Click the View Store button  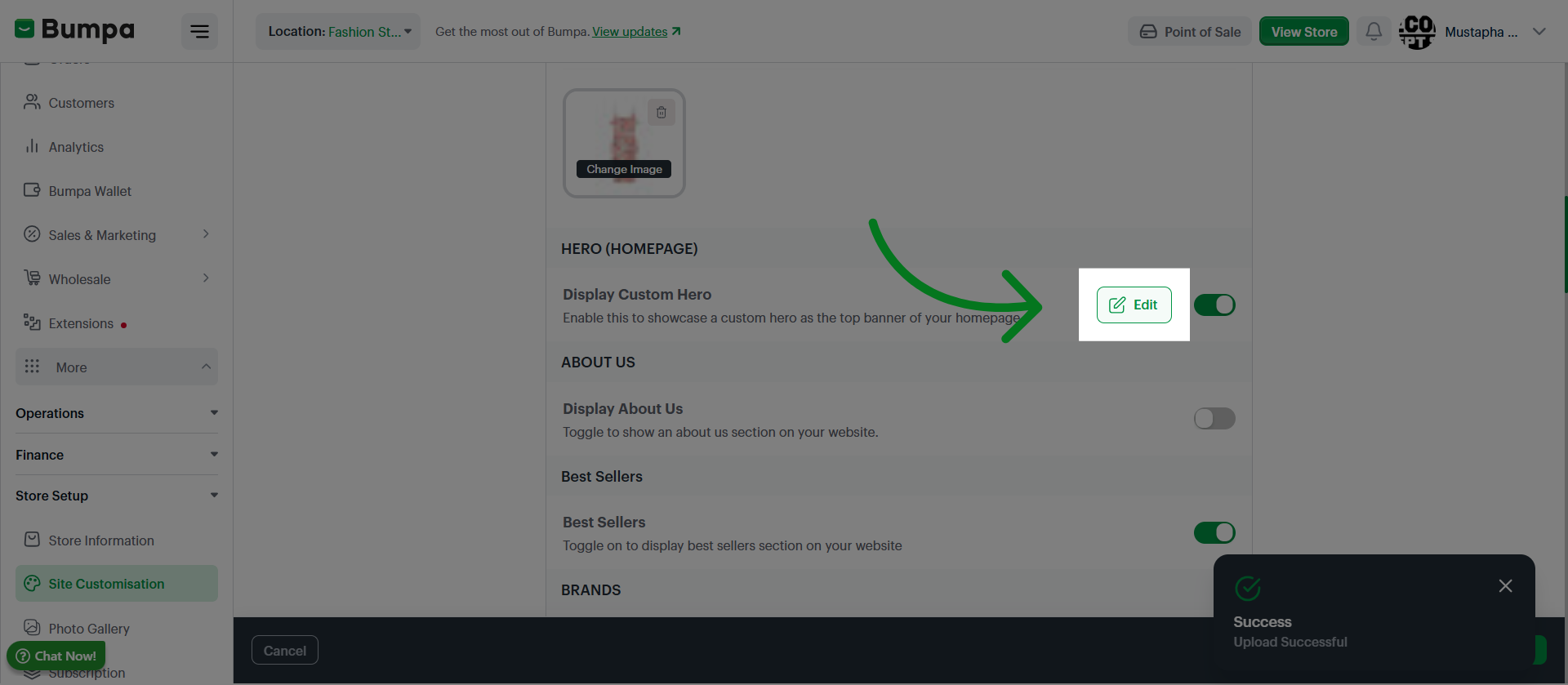[x=1303, y=32]
